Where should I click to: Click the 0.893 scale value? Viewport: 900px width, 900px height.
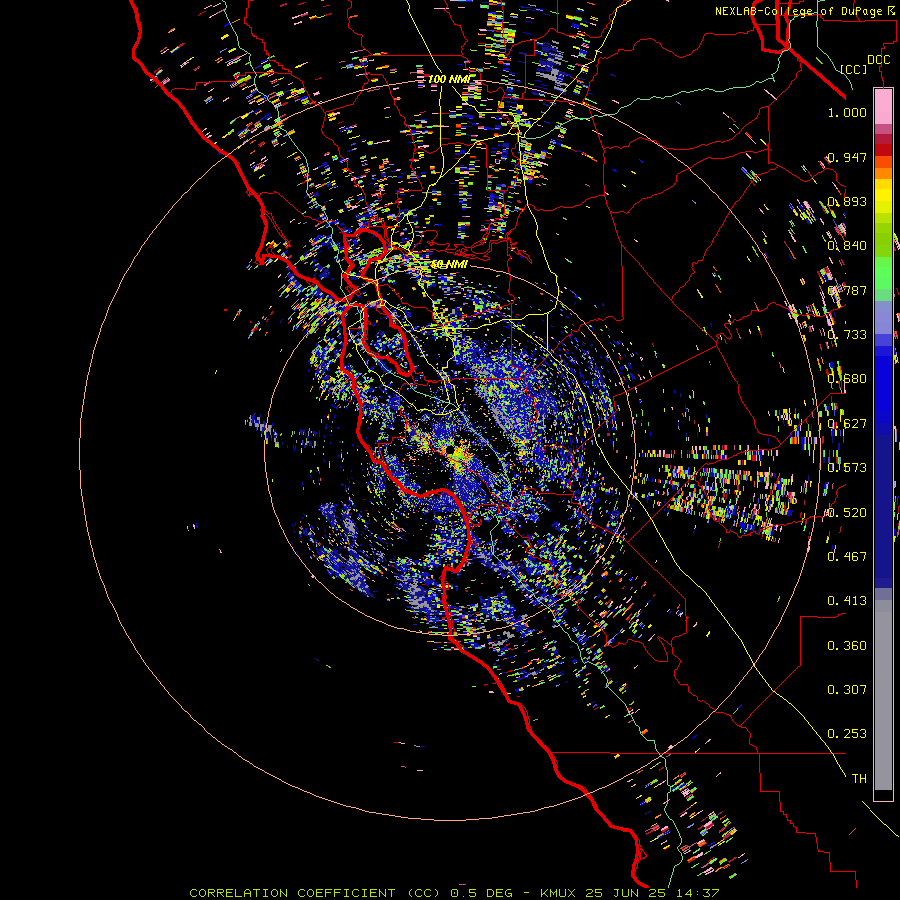point(847,201)
